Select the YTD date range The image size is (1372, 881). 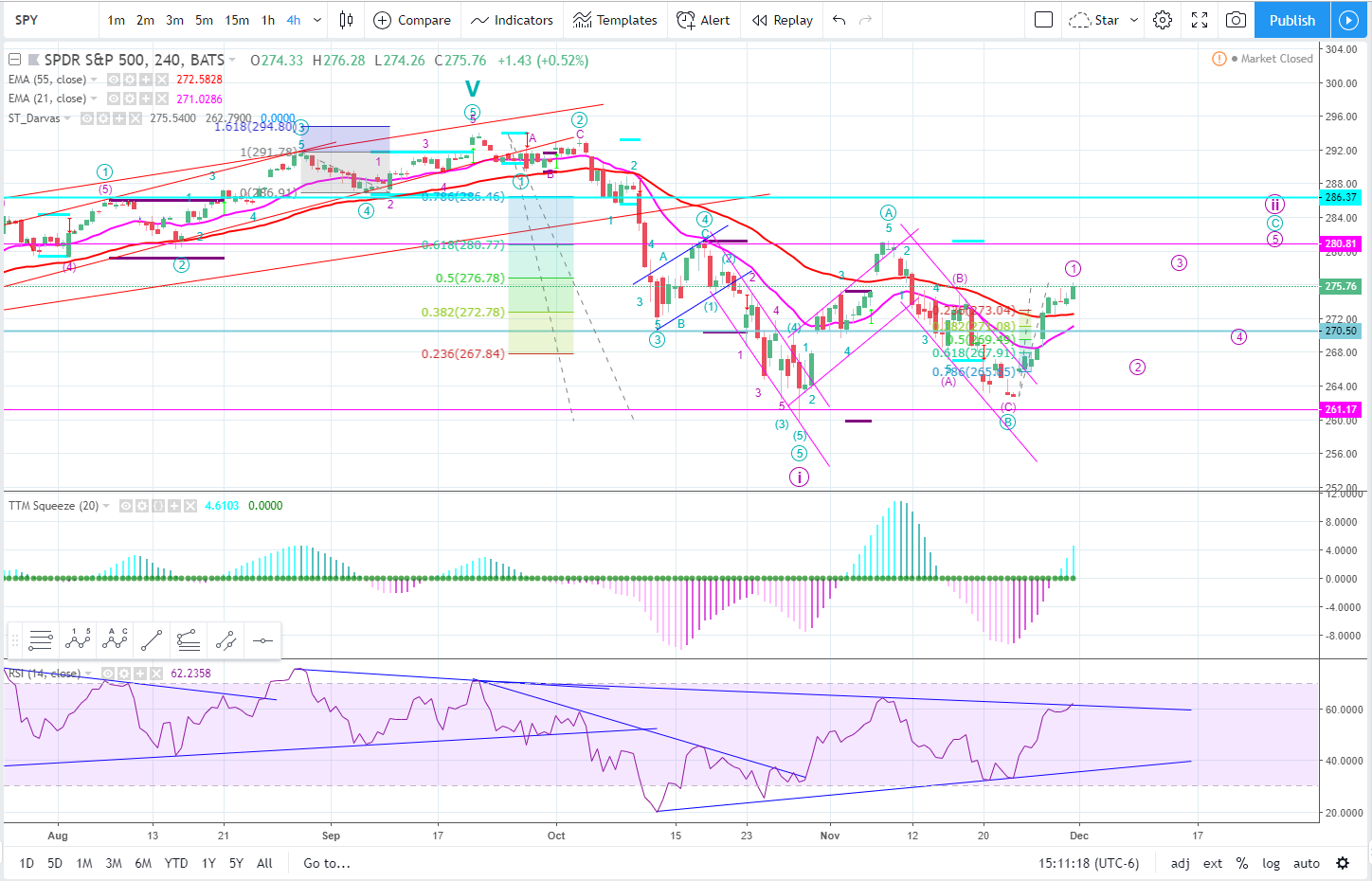(175, 863)
